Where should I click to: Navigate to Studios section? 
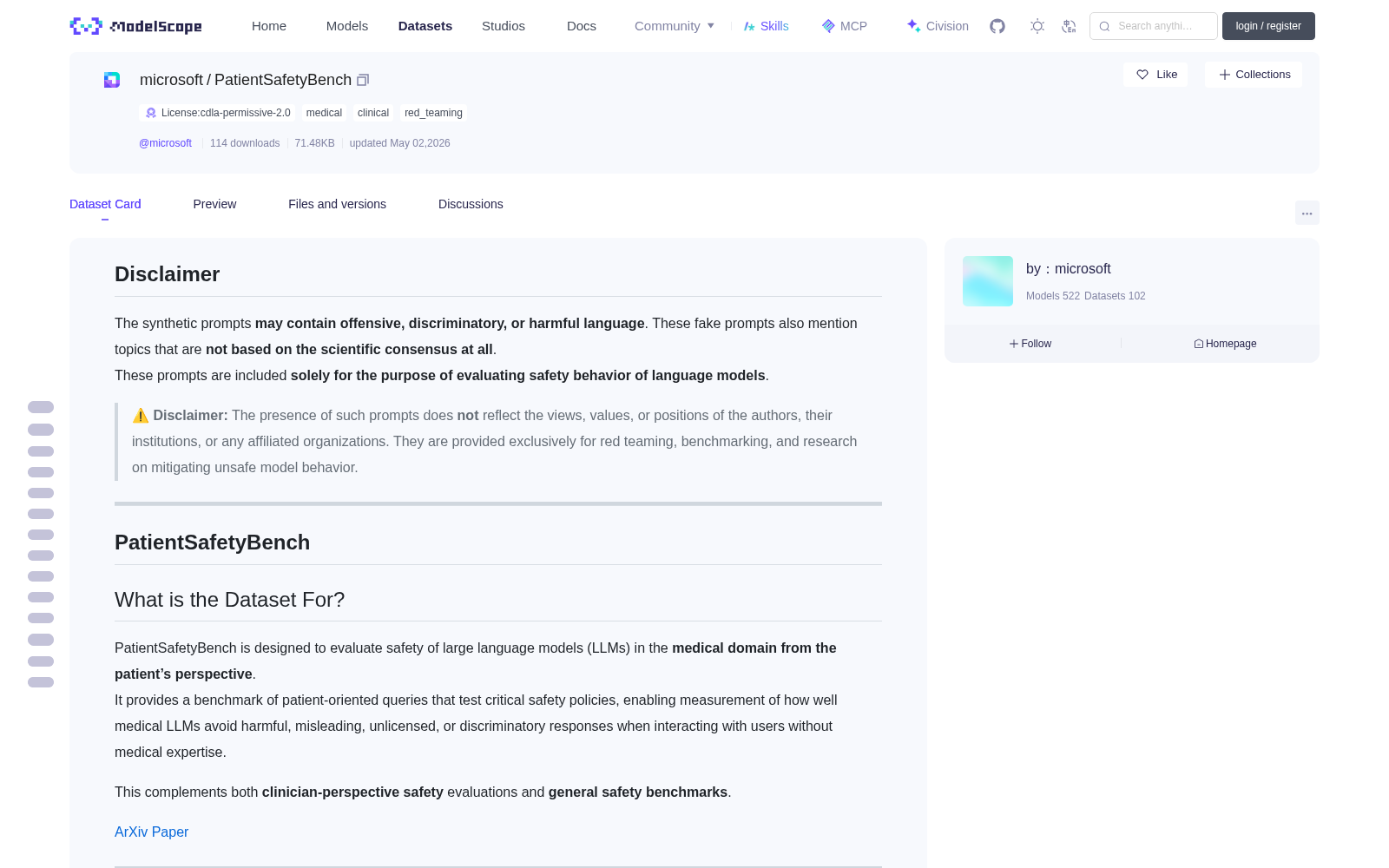pos(504,26)
